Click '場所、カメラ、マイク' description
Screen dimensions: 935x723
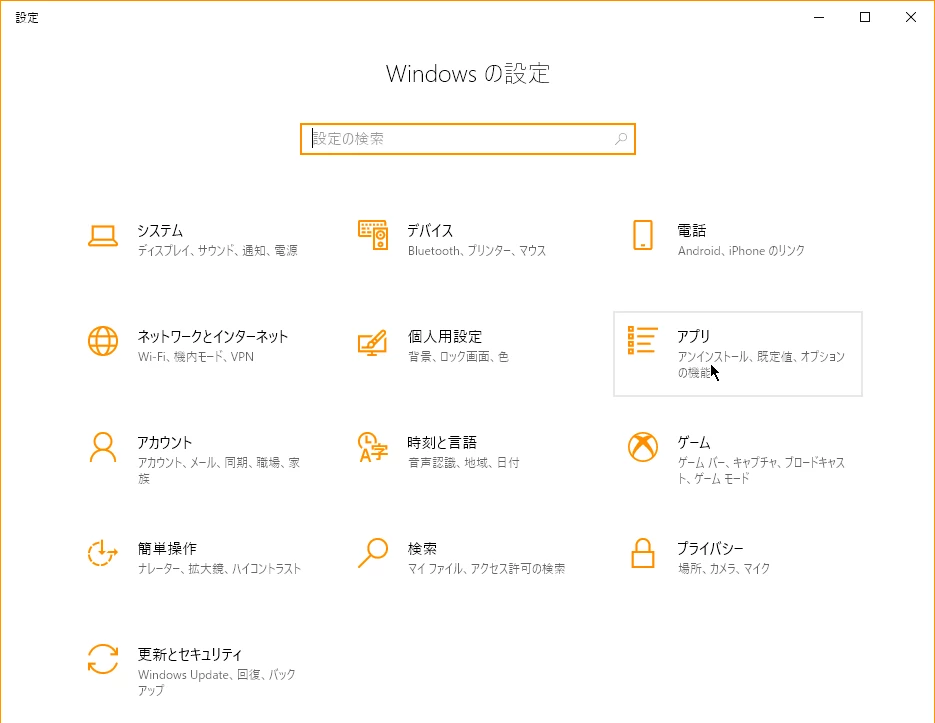(x=723, y=568)
